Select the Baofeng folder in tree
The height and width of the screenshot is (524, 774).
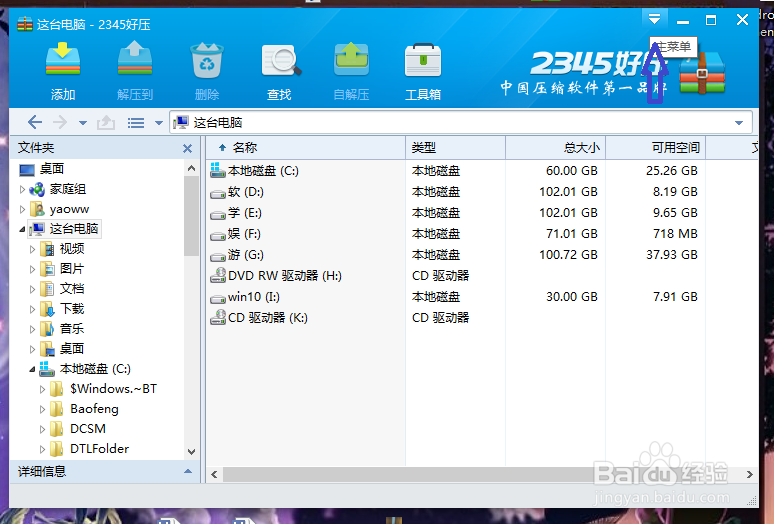(x=94, y=409)
